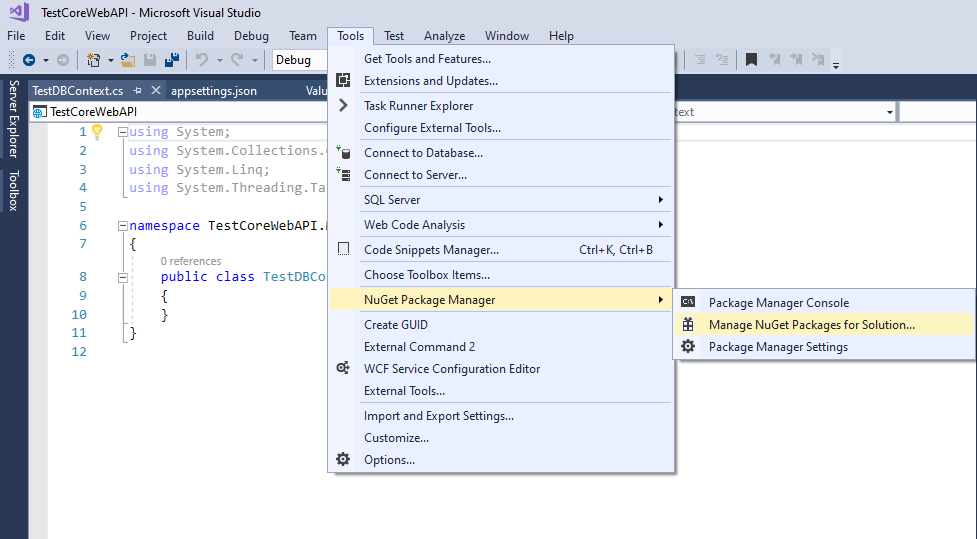Expand the SQL Server submenu

(x=515, y=199)
